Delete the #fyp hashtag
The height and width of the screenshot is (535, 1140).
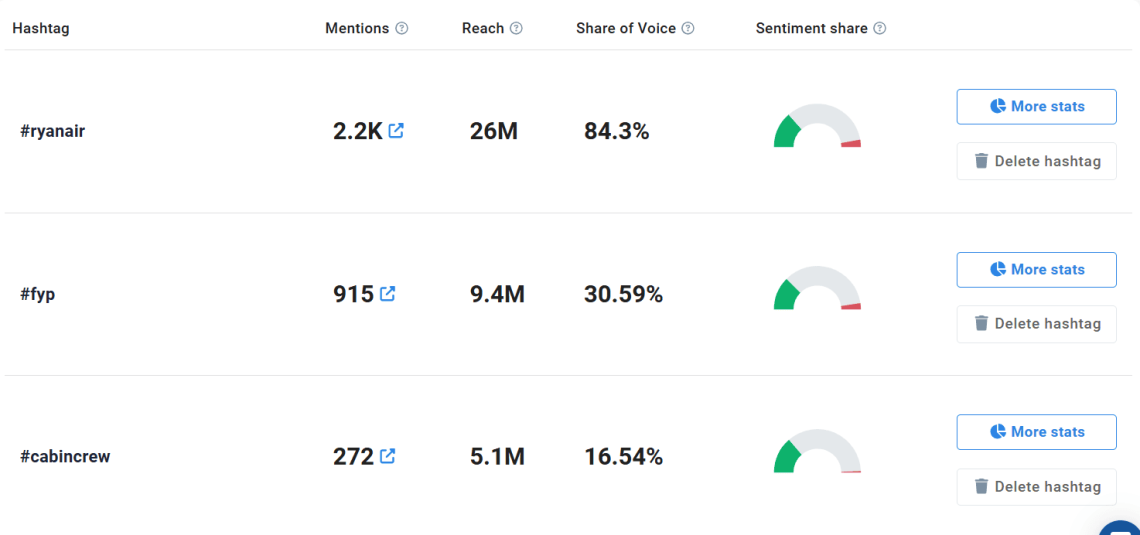pyautogui.click(x=1036, y=323)
